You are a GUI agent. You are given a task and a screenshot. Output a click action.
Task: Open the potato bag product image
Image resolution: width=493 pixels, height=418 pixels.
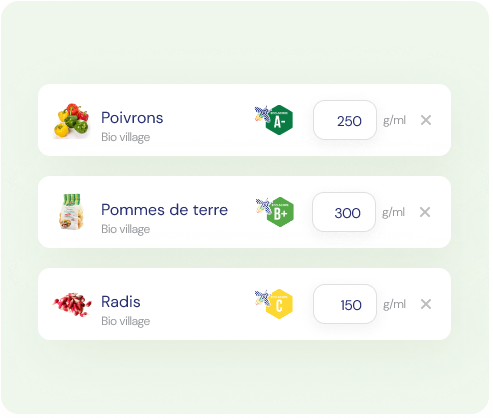(x=71, y=212)
